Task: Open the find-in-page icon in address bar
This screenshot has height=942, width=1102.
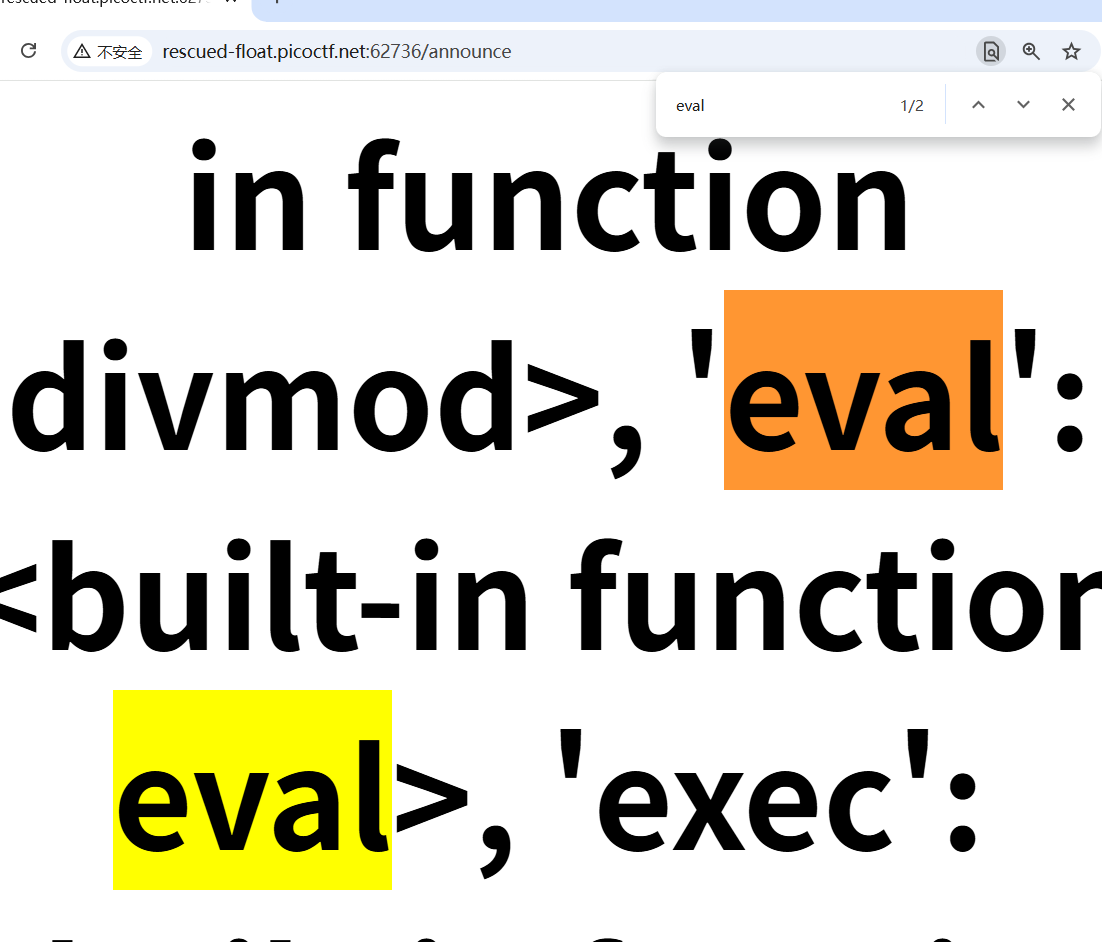Action: pos(990,52)
